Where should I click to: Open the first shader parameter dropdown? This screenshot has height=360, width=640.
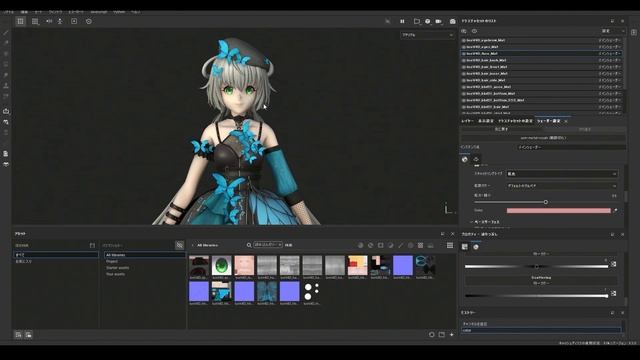[x=562, y=174]
